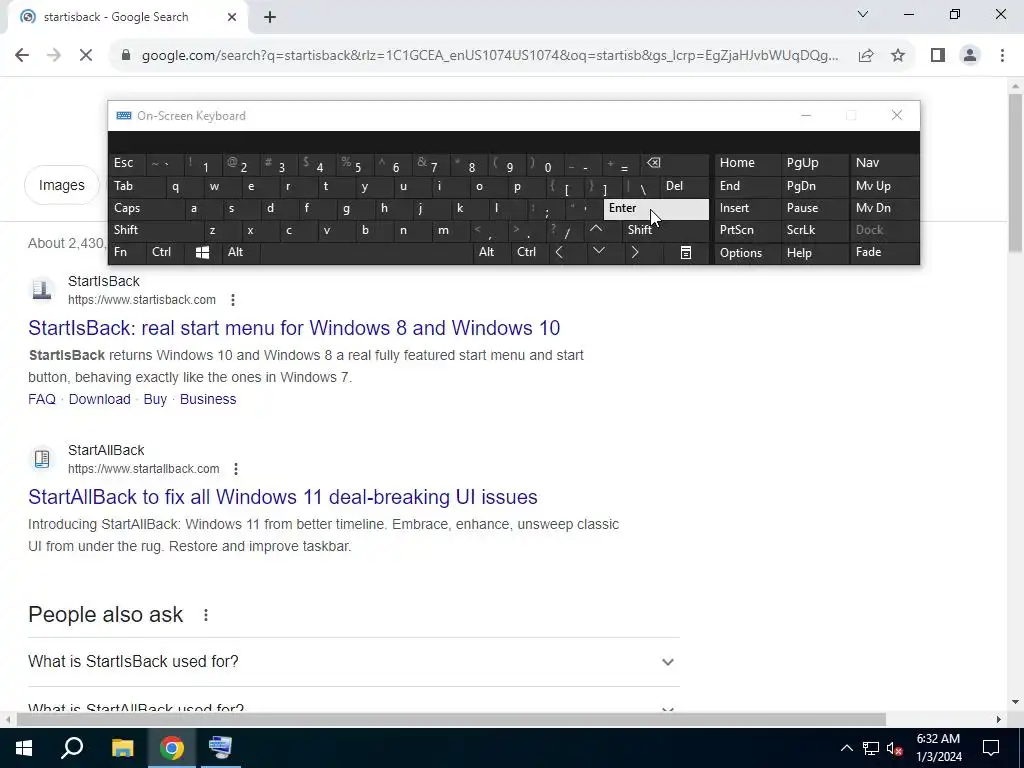Open the tab search chevron
Screen dimensions: 1024x768
pyautogui.click(x=863, y=14)
